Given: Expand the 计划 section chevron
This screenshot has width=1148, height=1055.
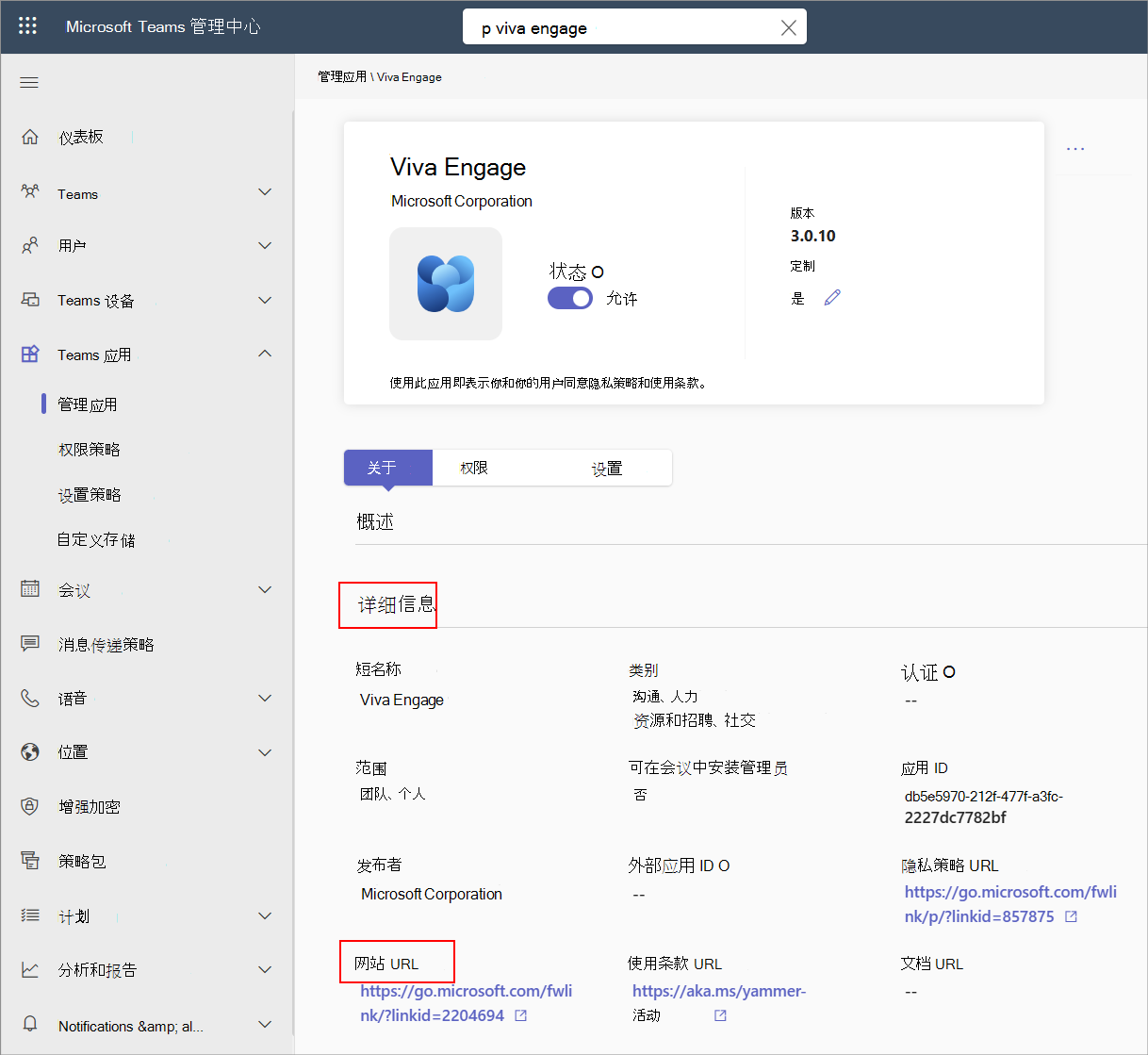Looking at the screenshot, I should pyautogui.click(x=265, y=915).
